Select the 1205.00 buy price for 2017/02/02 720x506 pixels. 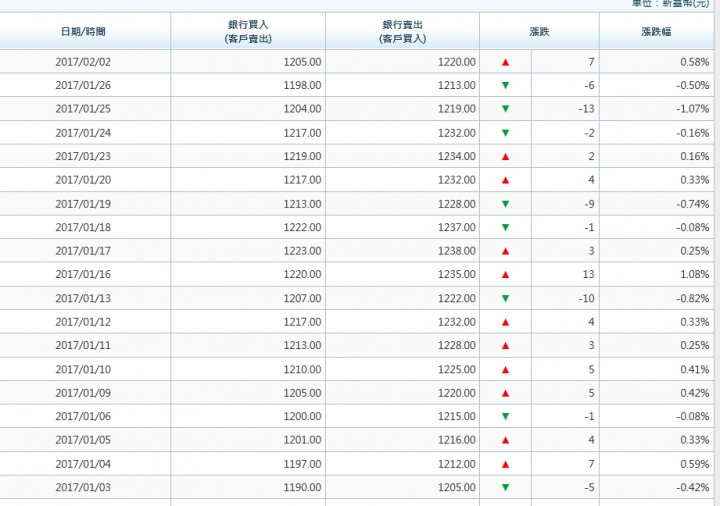click(301, 62)
